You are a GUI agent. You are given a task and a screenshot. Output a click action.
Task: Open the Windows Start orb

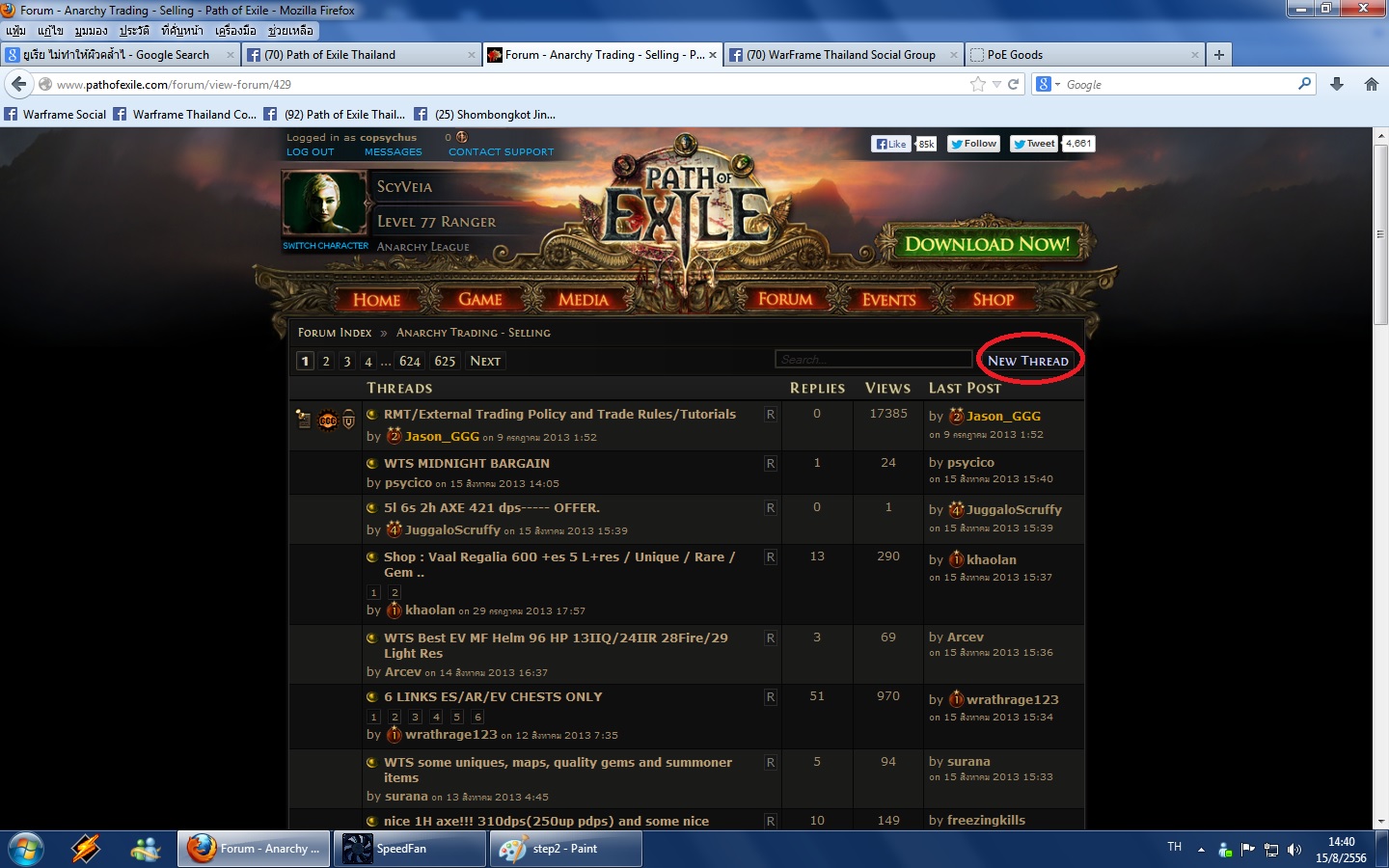pos(26,849)
